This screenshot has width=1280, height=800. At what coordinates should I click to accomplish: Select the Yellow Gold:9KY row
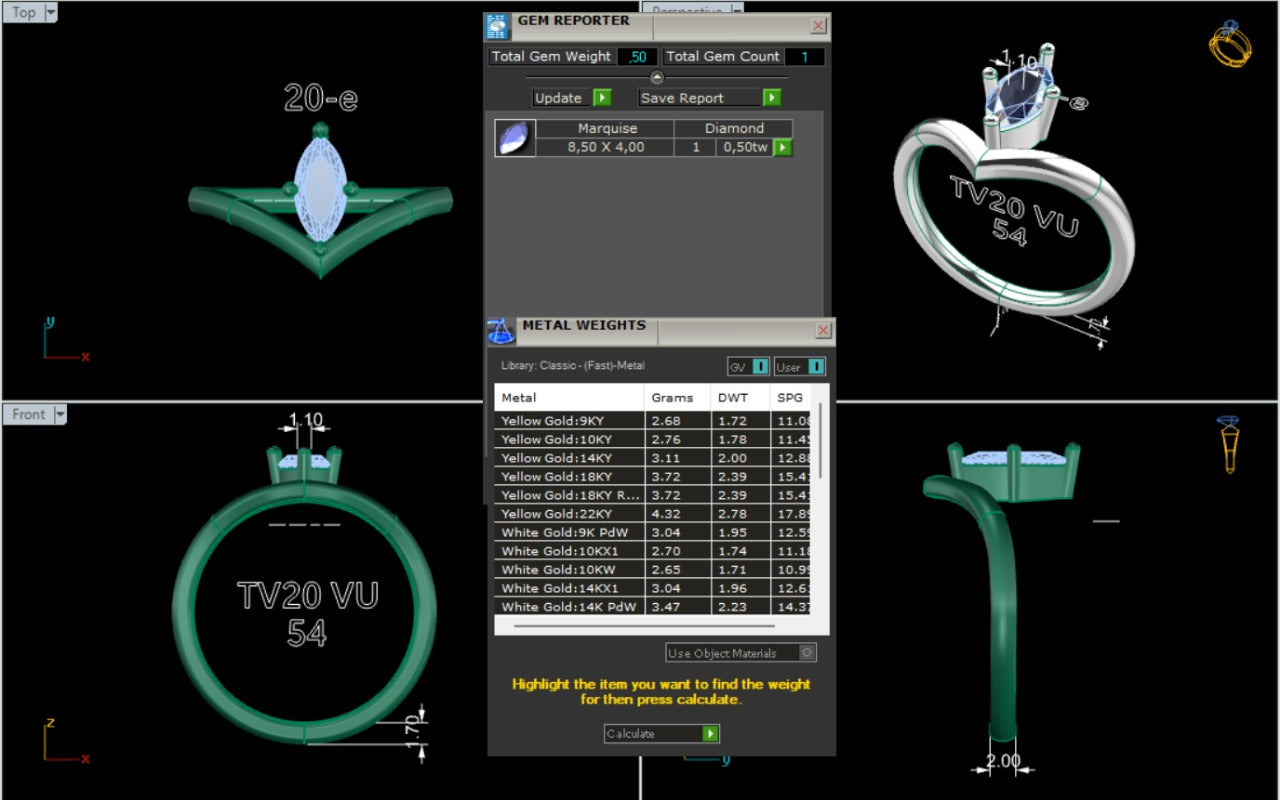coord(652,421)
